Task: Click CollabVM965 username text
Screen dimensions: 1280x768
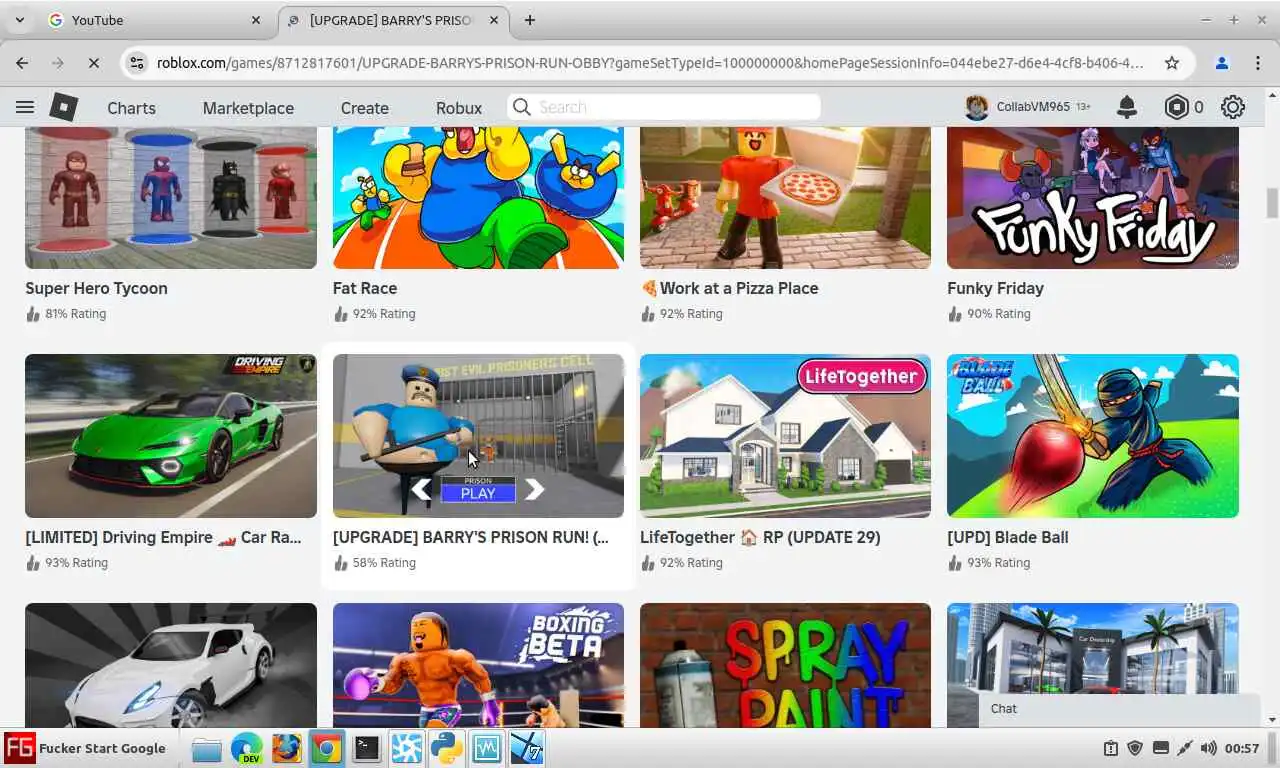Action: pyautogui.click(x=1033, y=107)
